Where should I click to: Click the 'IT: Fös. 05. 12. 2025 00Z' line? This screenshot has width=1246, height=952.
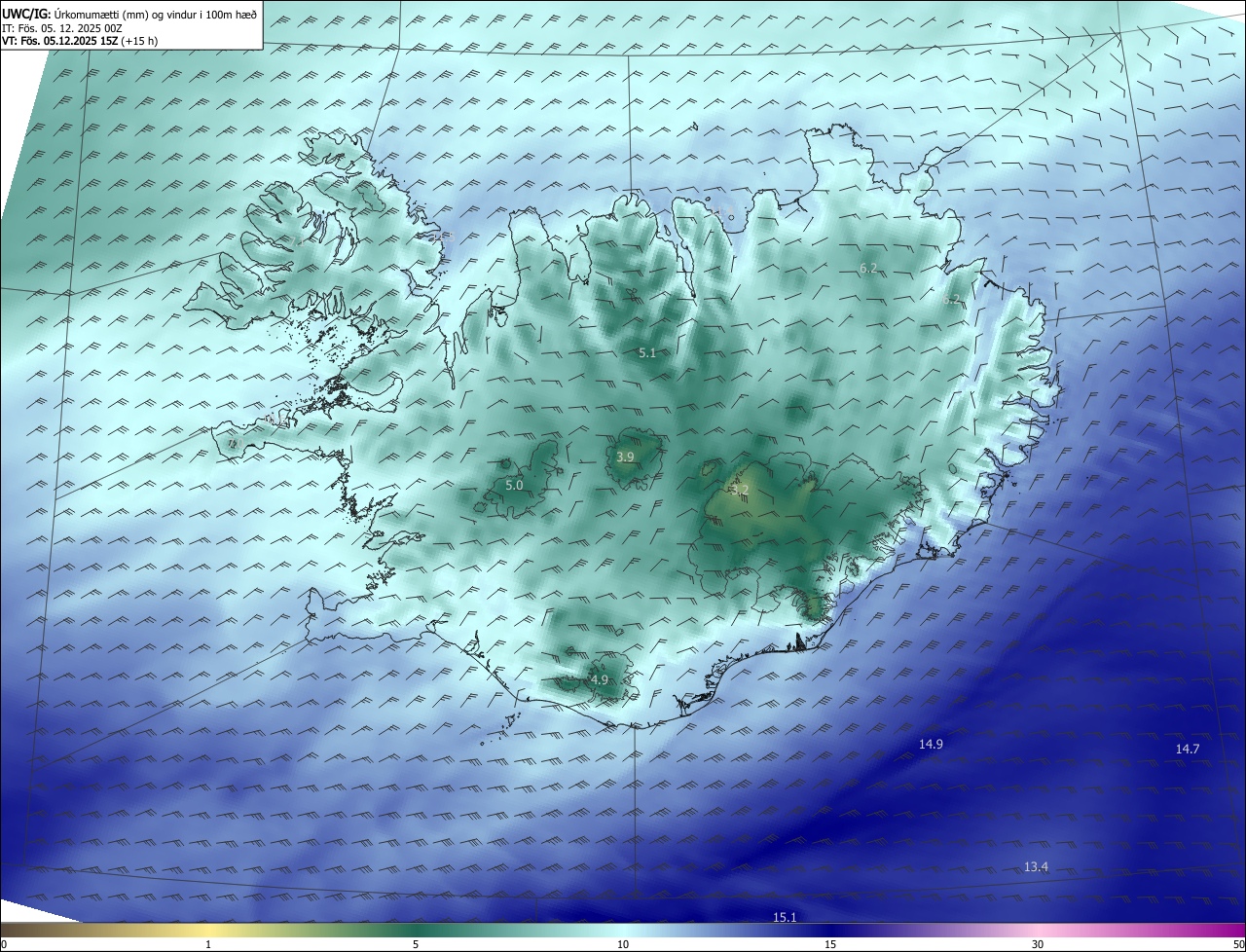coord(60,28)
